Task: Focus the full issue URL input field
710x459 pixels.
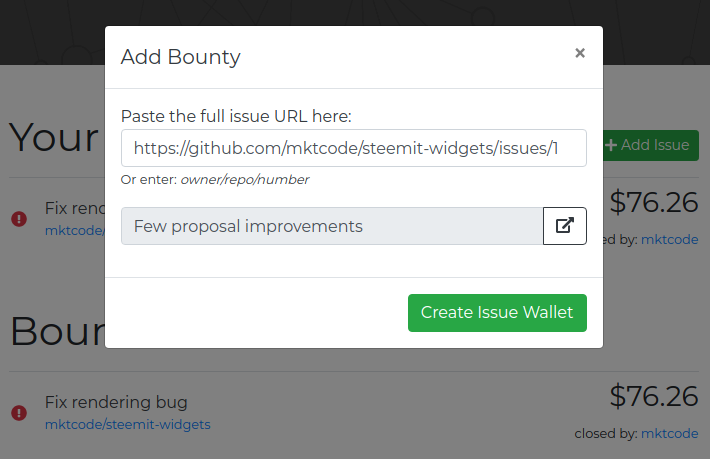Action: [x=354, y=148]
